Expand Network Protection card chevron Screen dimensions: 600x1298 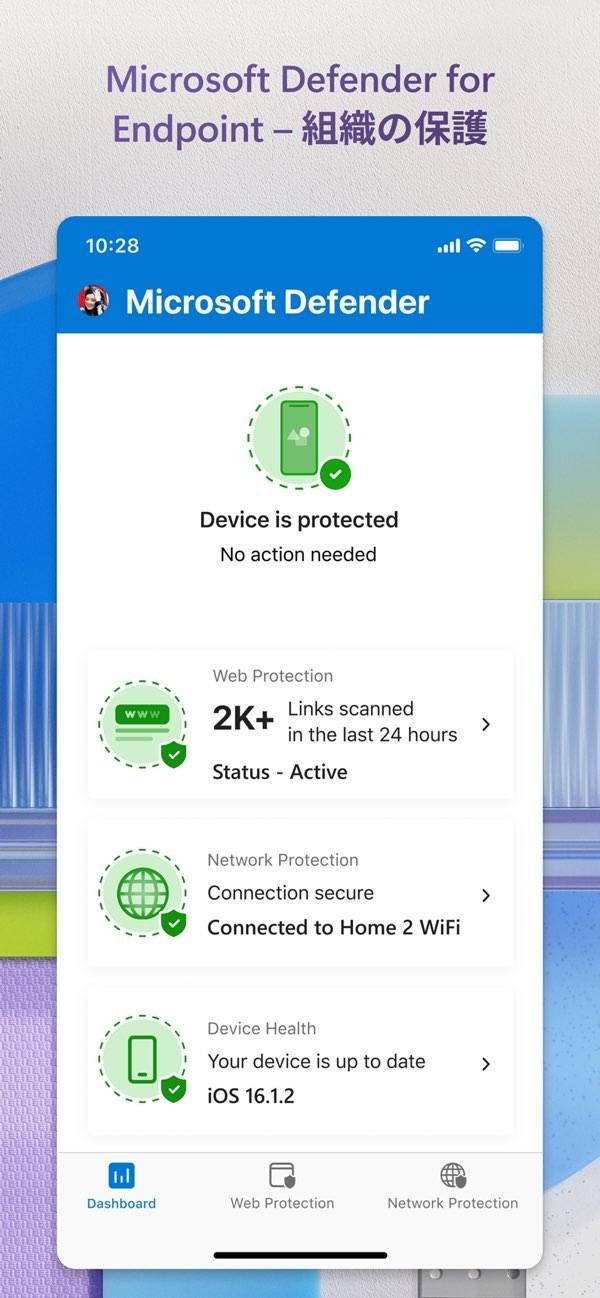pos(486,895)
